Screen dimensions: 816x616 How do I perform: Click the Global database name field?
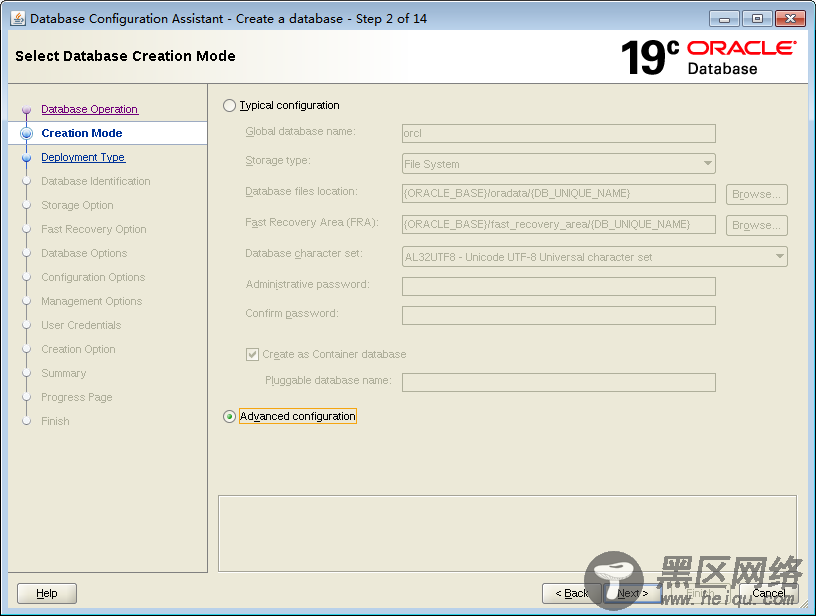(558, 133)
